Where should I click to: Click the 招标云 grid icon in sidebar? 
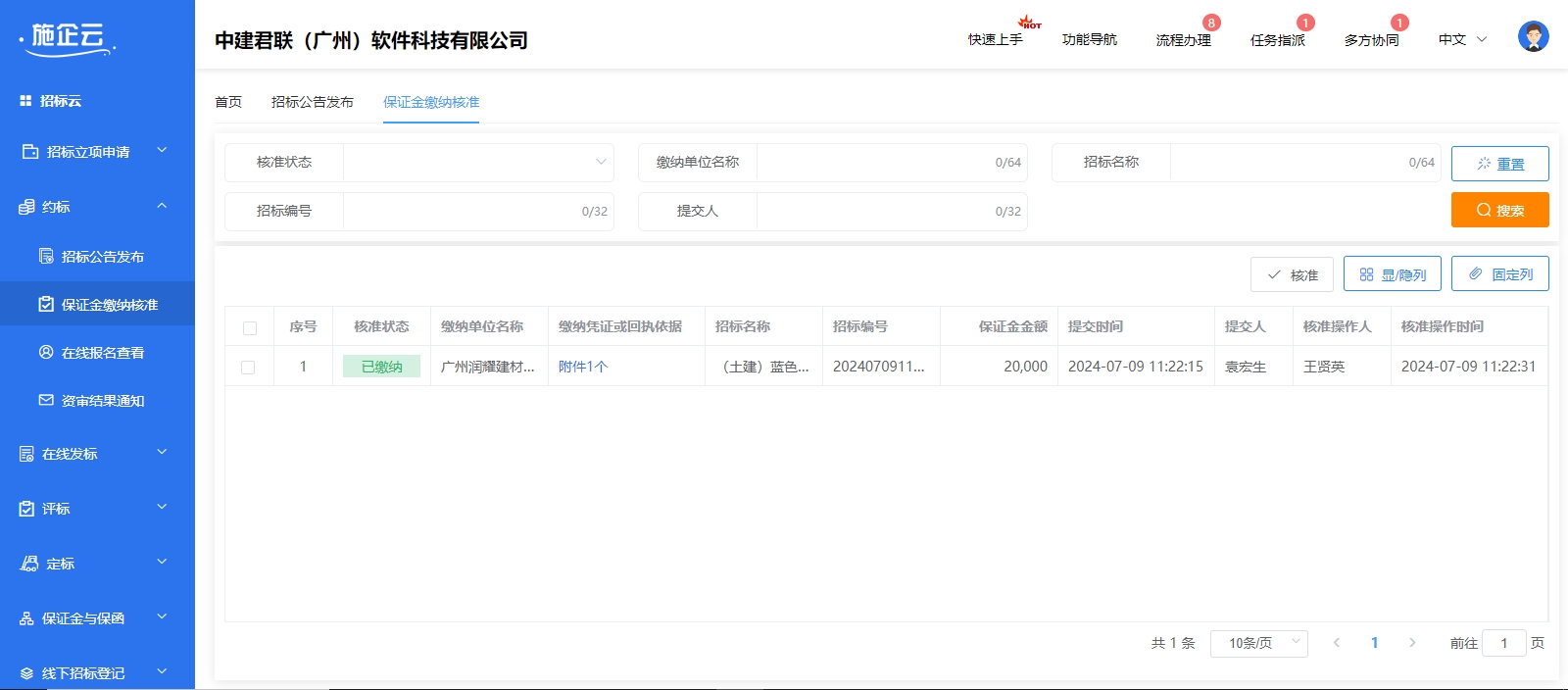click(25, 101)
